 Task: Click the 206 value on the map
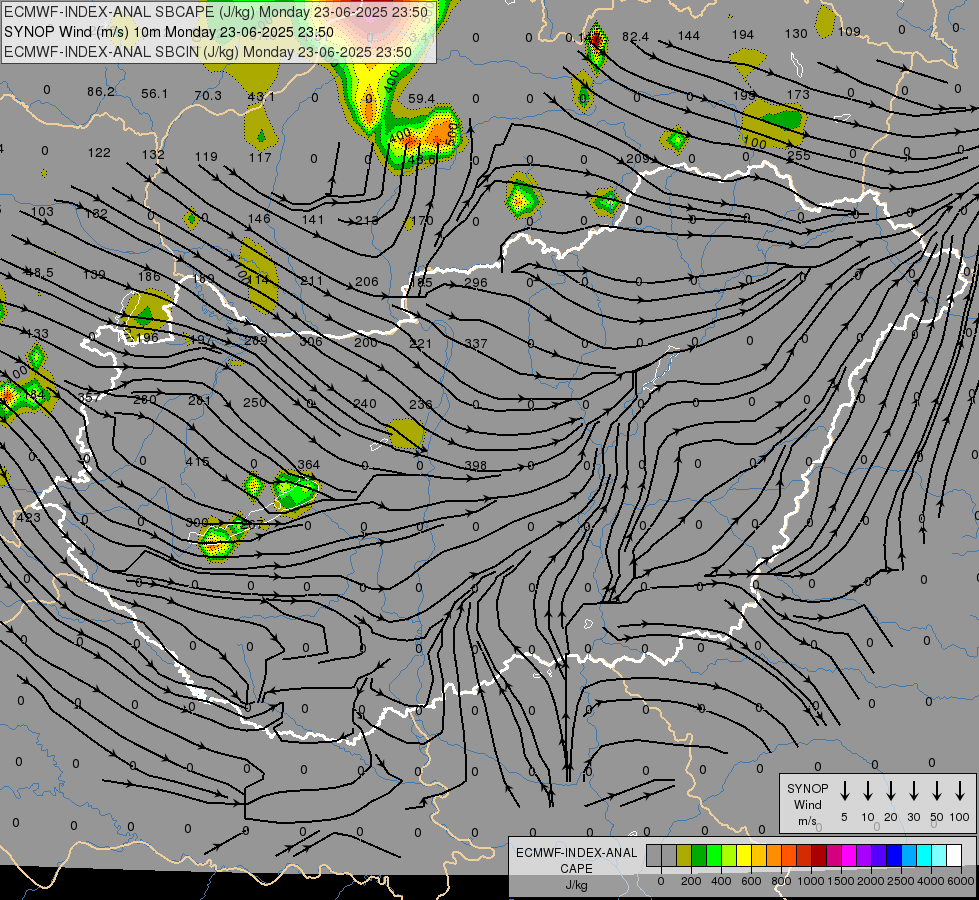click(367, 282)
